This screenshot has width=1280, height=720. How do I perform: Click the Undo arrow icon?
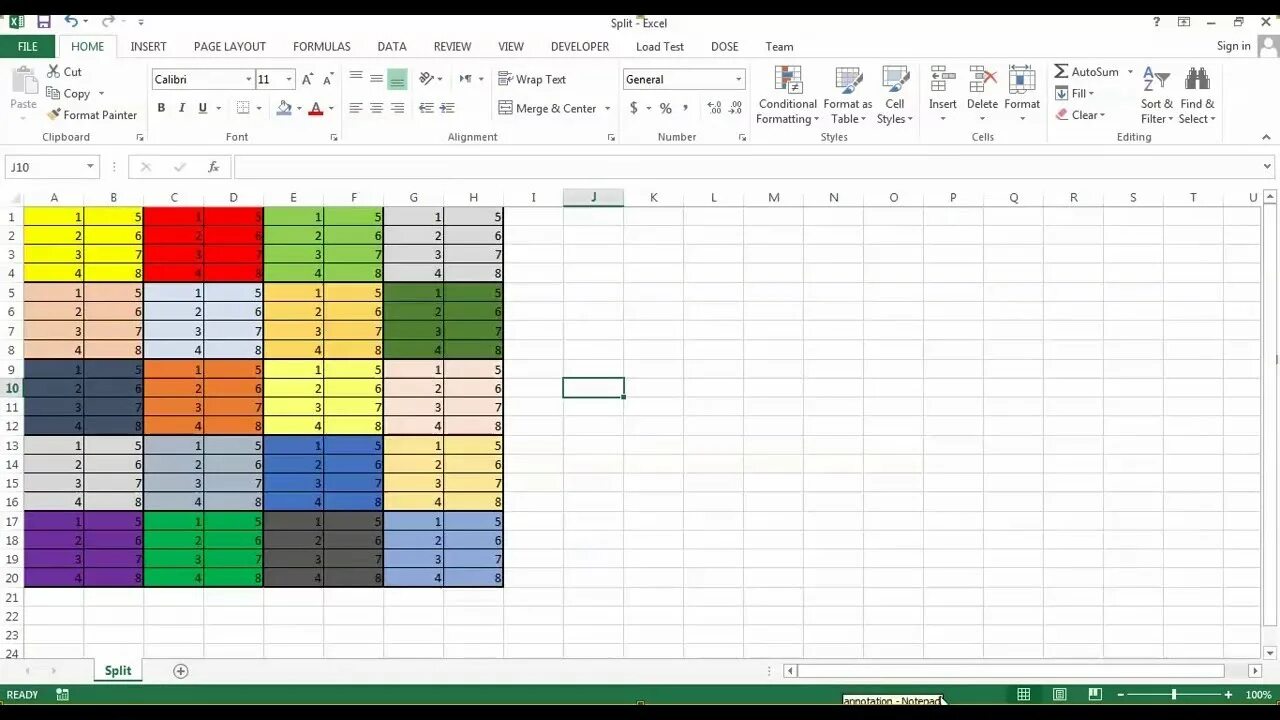tap(71, 21)
